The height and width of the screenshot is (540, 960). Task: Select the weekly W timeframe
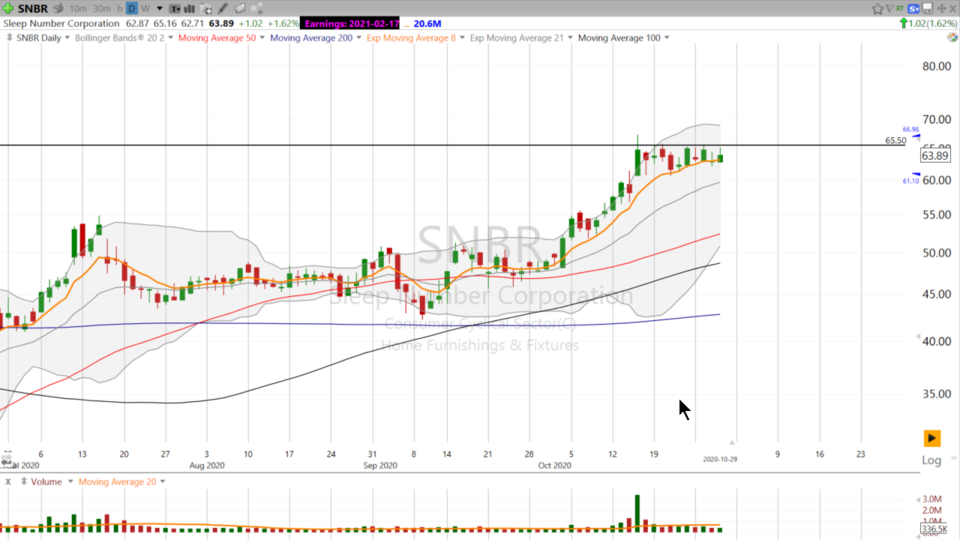pos(145,9)
